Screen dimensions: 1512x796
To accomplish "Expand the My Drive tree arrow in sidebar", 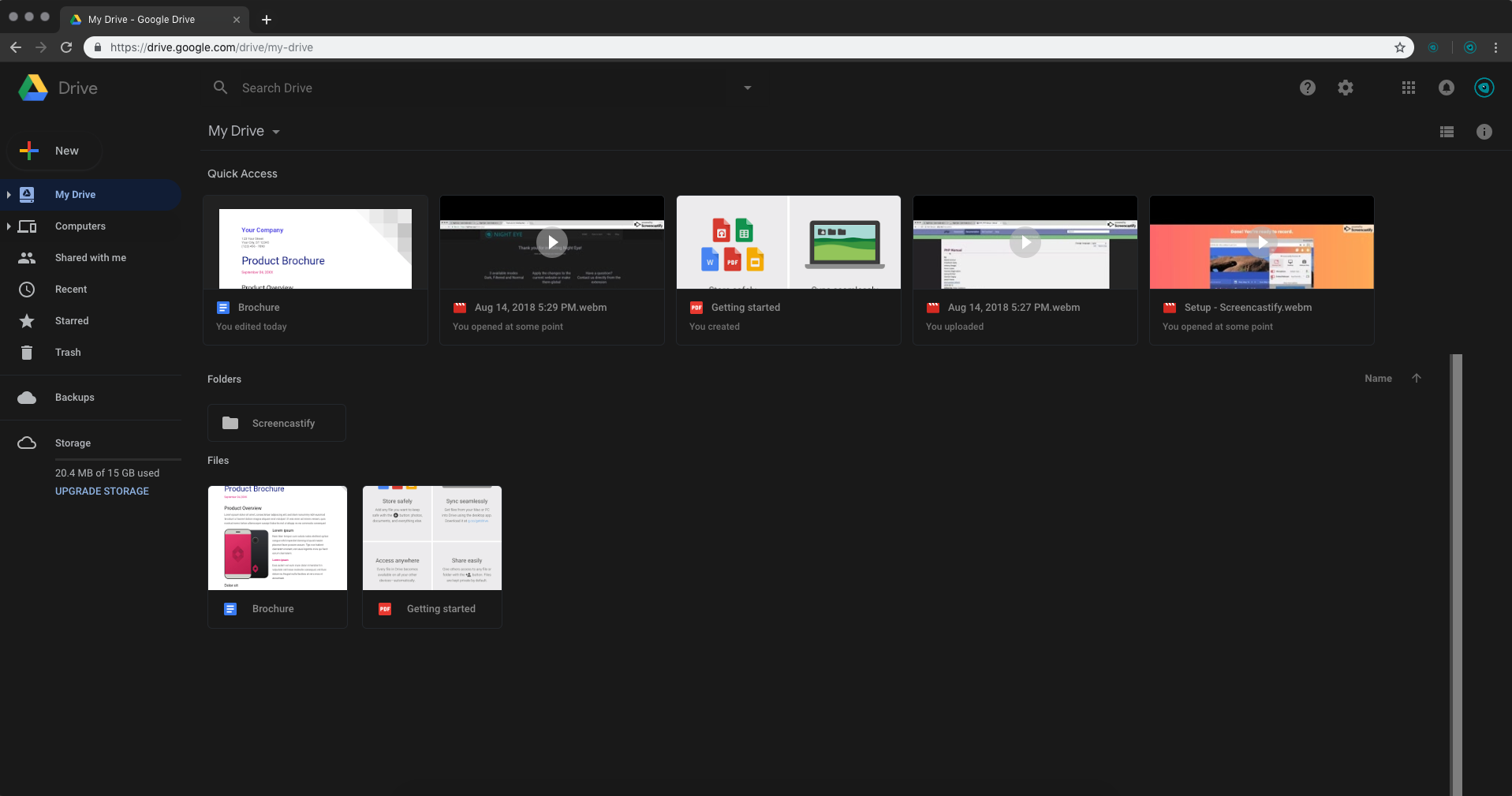I will [x=9, y=195].
